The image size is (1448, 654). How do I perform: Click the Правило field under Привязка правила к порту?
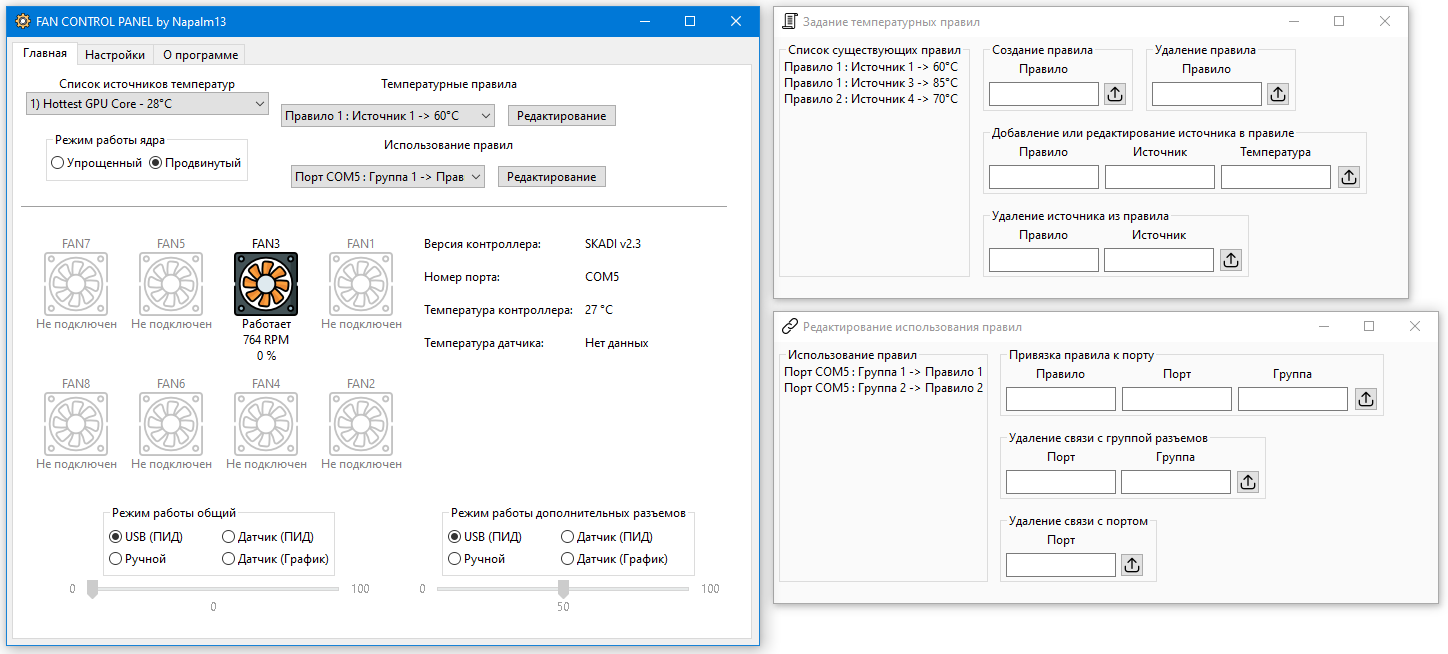pyautogui.click(x=1061, y=399)
